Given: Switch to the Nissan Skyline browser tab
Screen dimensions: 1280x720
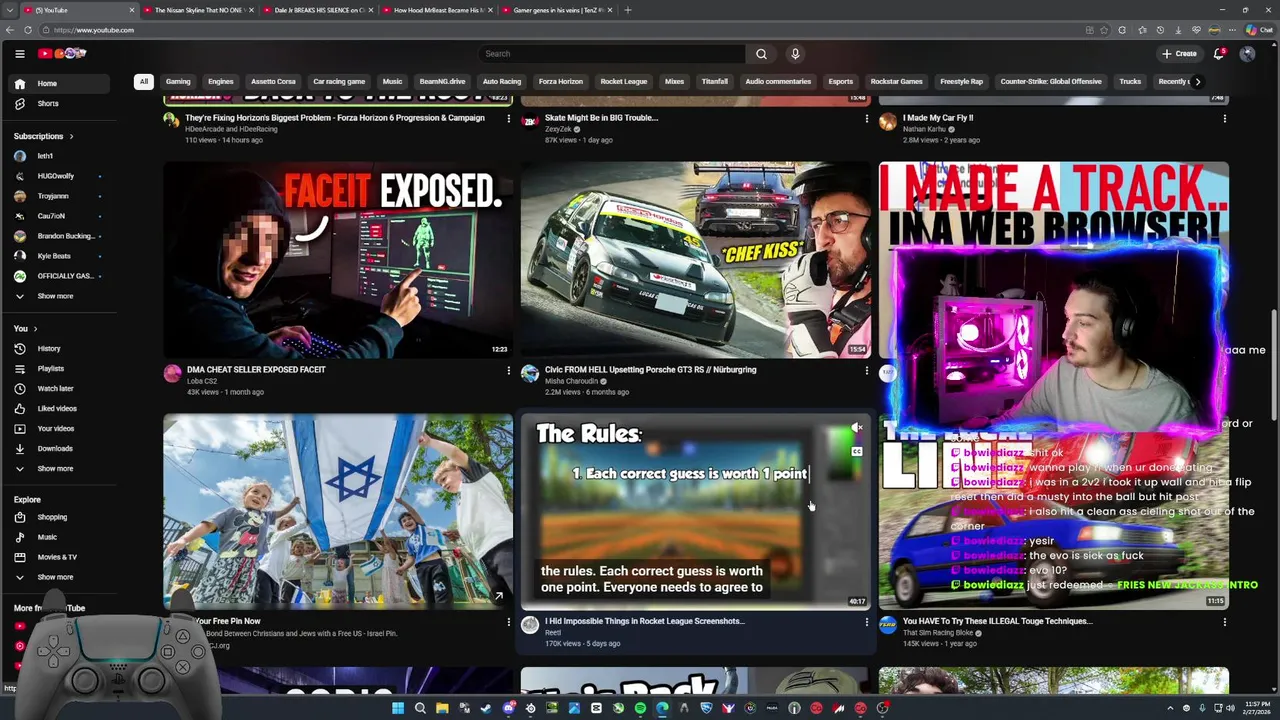Looking at the screenshot, I should [x=198, y=10].
